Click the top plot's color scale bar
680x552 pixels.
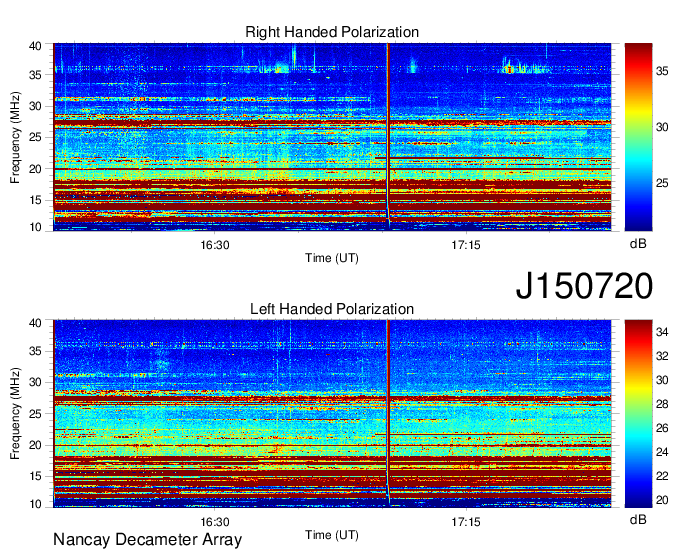click(638, 137)
